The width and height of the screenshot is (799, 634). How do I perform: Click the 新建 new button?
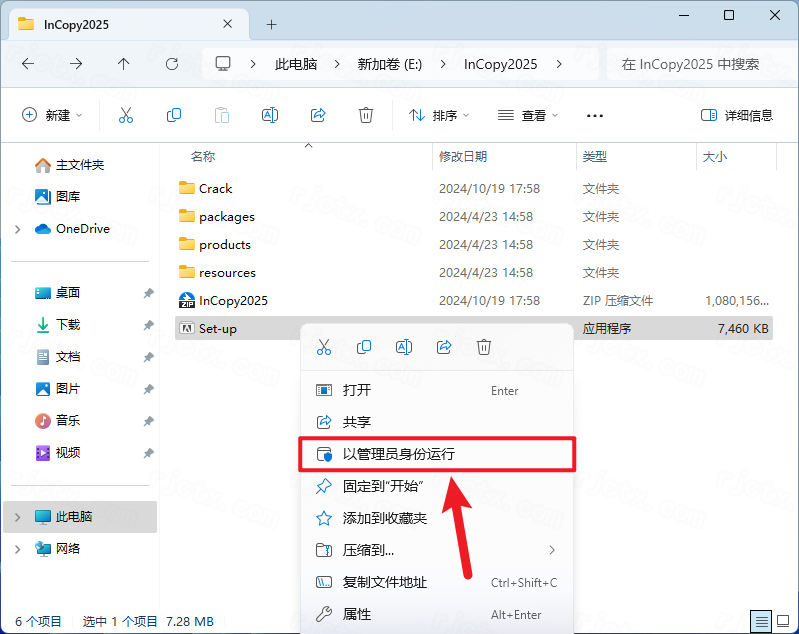(52, 115)
